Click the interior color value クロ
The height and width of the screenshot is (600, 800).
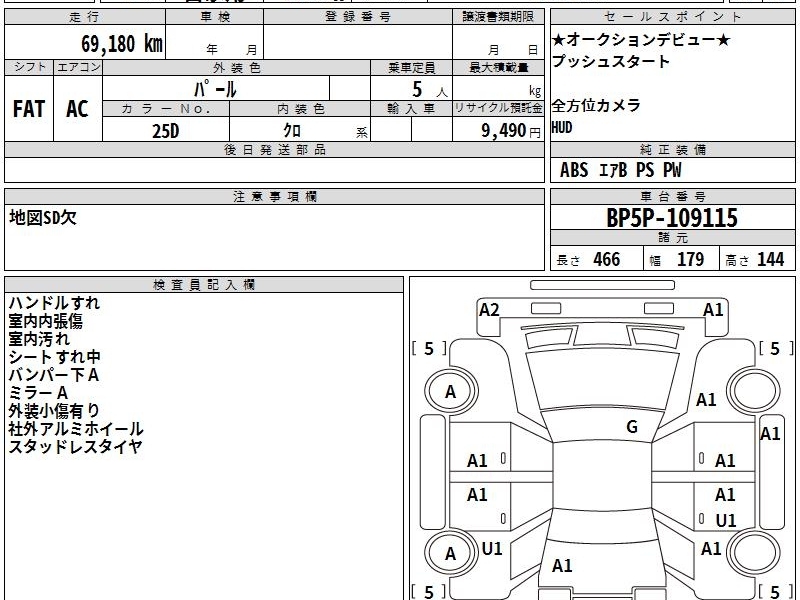[x=292, y=130]
